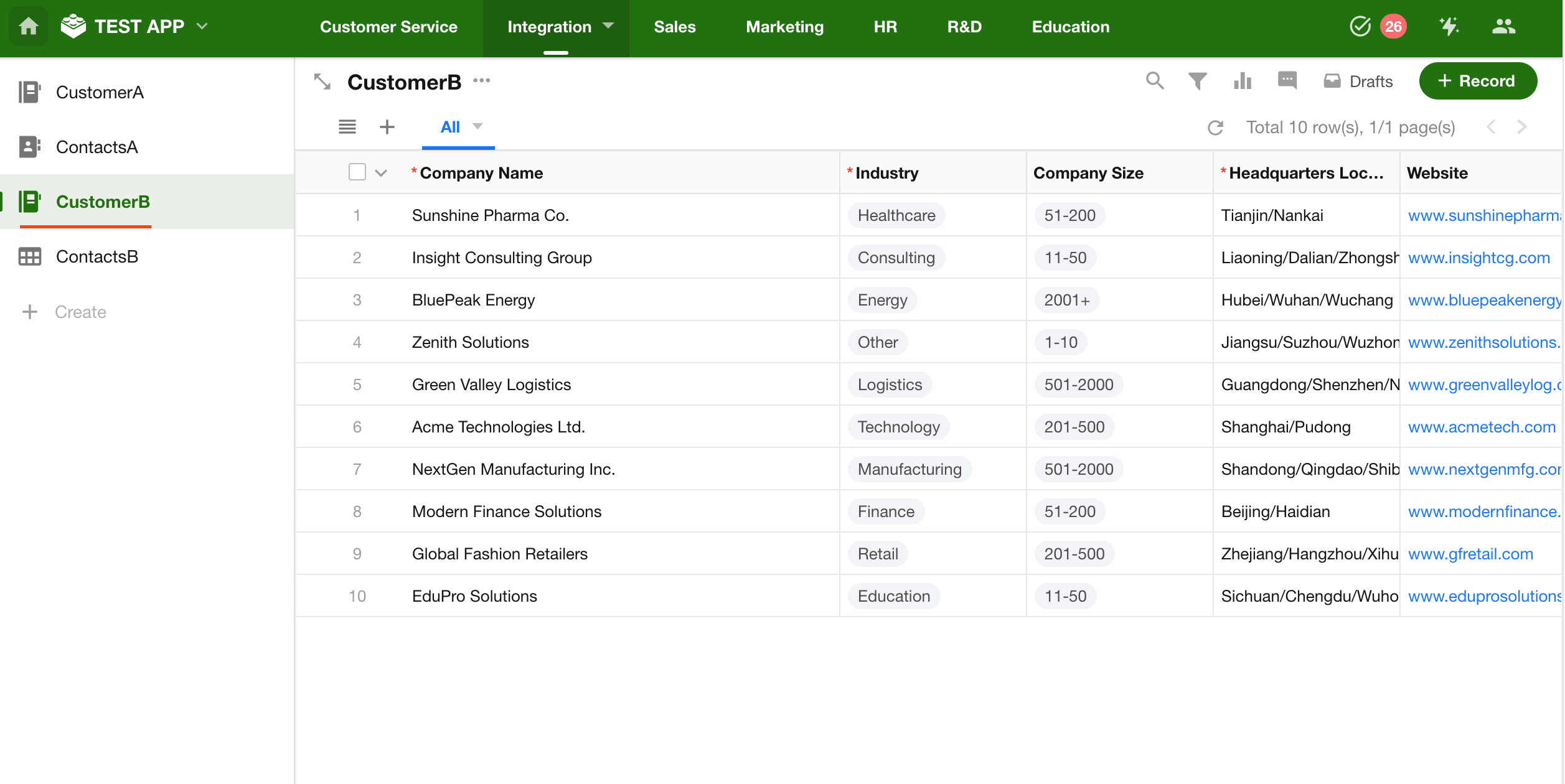1565x784 pixels.
Task: Click the CustomerB three-dot options menu
Action: [481, 81]
